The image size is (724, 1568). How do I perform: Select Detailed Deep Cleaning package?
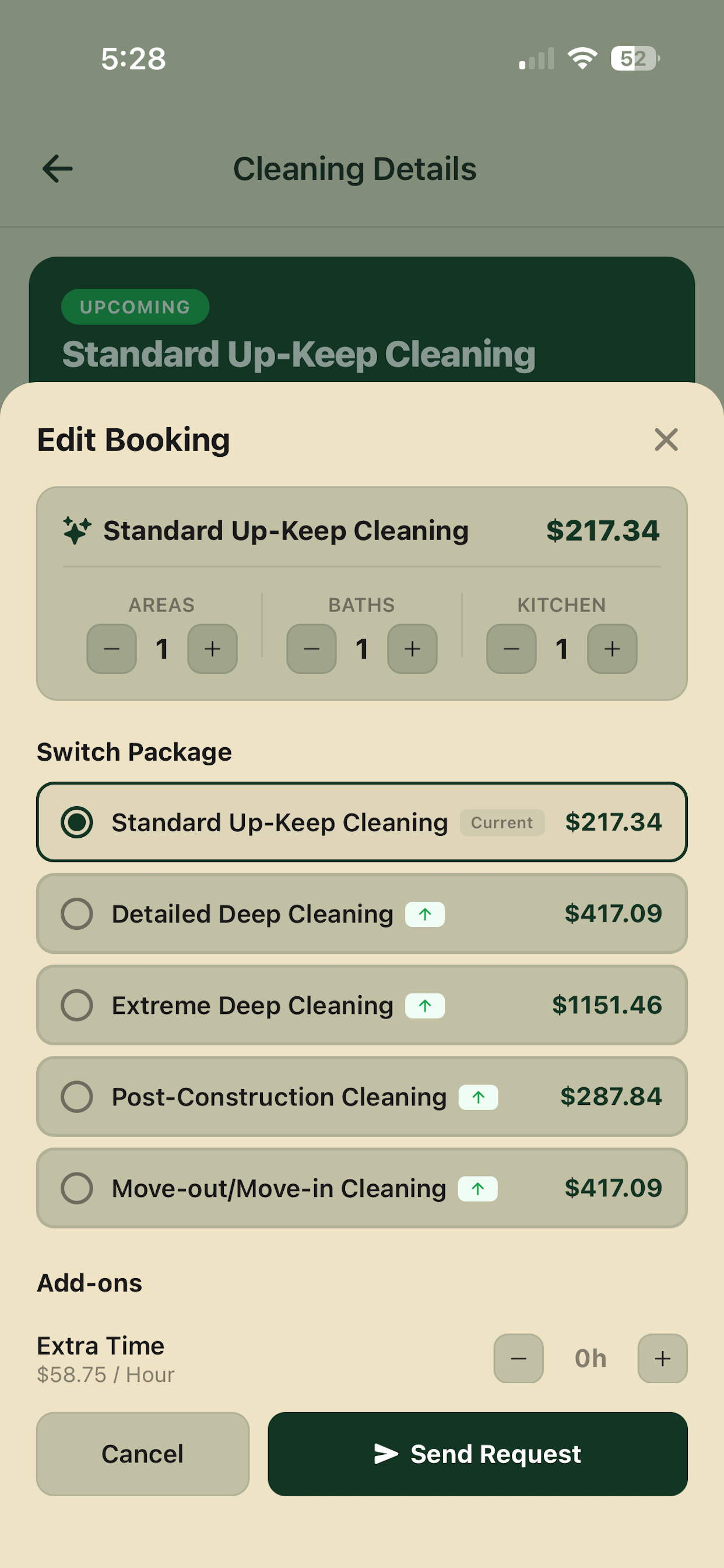(x=362, y=913)
